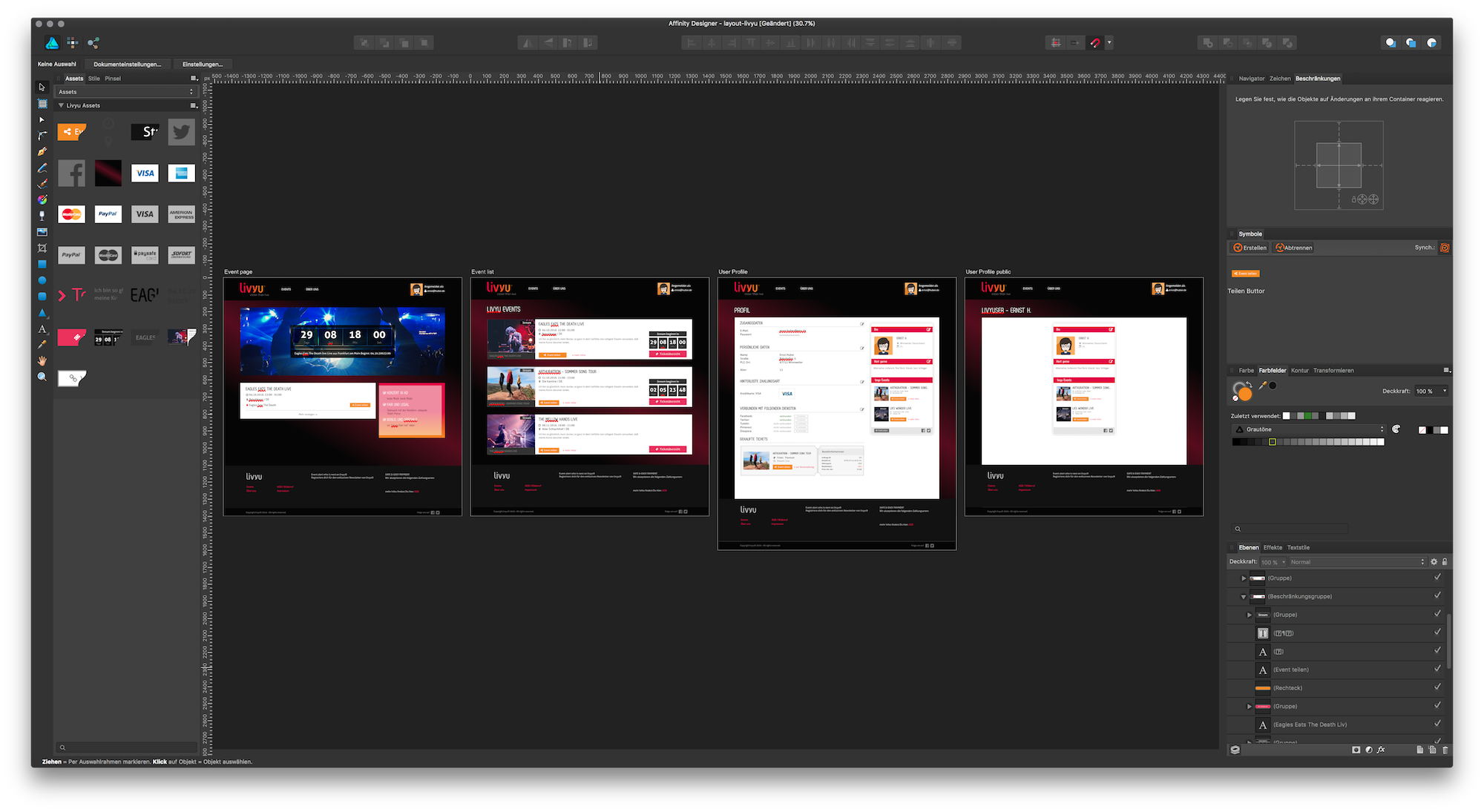Expand Gruppe layer with pink thumbnail
The image size is (1484, 812).
point(1250,707)
